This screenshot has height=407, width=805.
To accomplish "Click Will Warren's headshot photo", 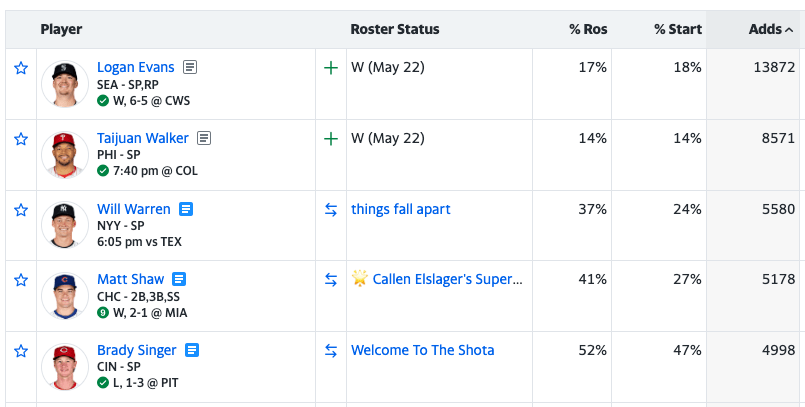I will (x=65, y=225).
